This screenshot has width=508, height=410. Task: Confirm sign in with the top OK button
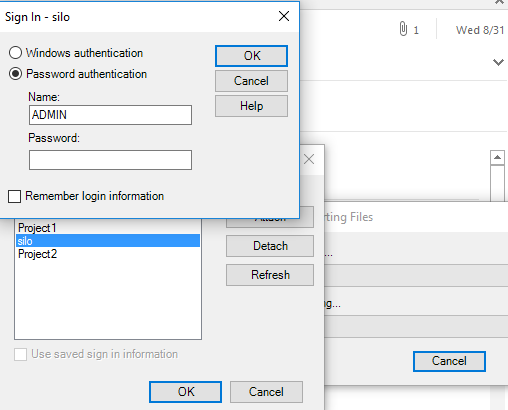[x=251, y=56]
